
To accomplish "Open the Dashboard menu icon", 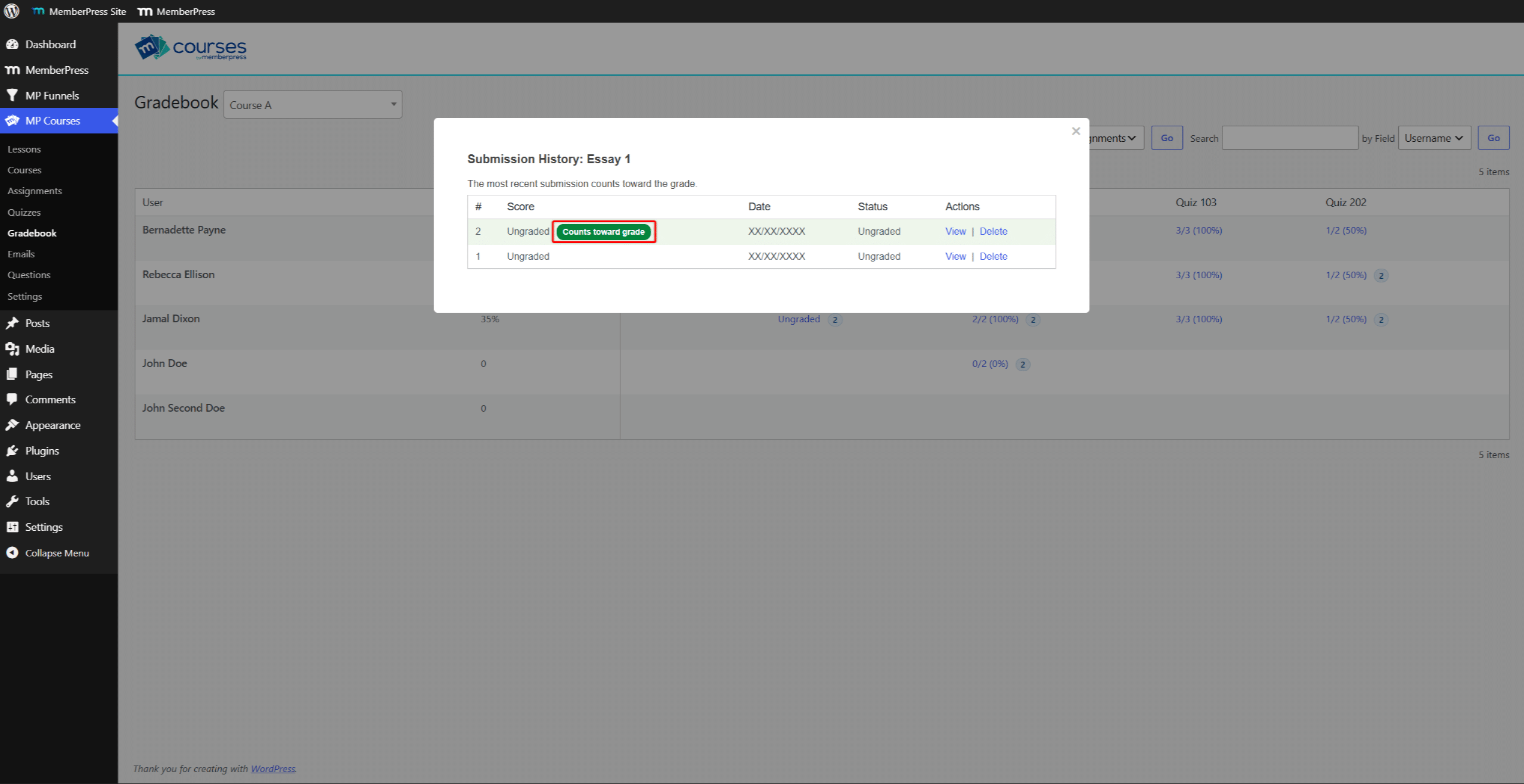I will pyautogui.click(x=12, y=44).
